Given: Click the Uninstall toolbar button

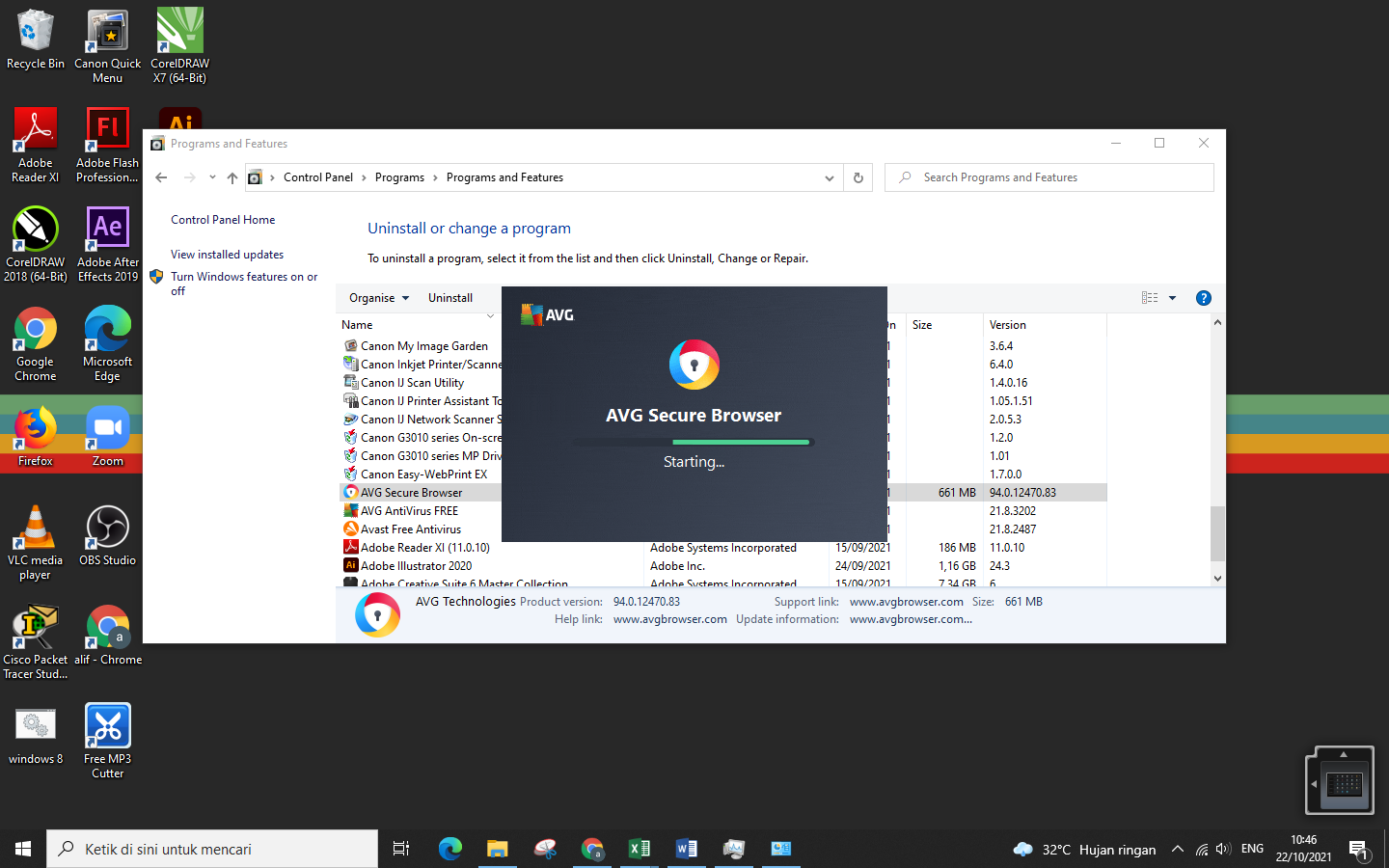Looking at the screenshot, I should (450, 298).
